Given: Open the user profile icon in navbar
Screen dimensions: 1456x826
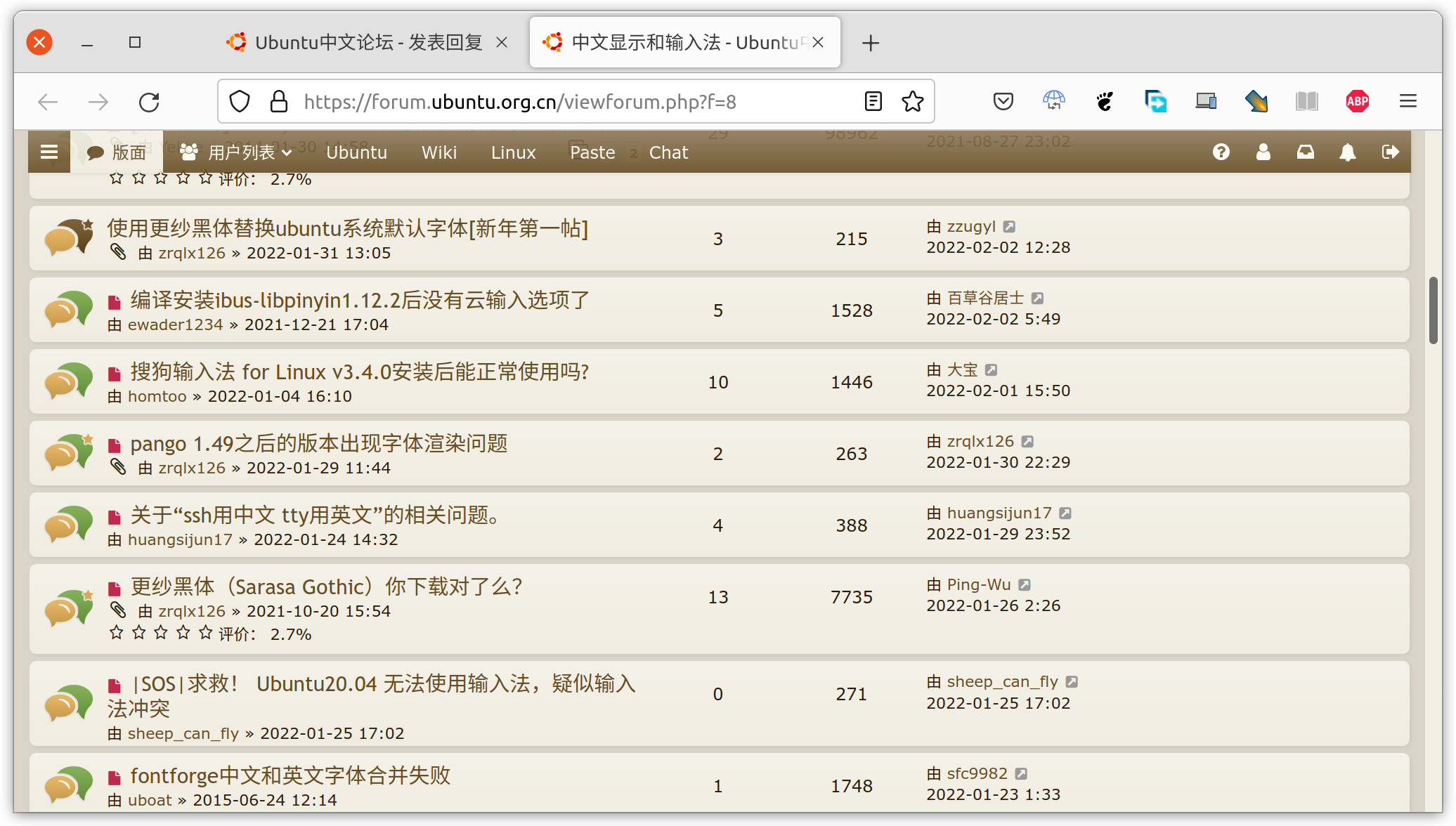Looking at the screenshot, I should point(1263,152).
